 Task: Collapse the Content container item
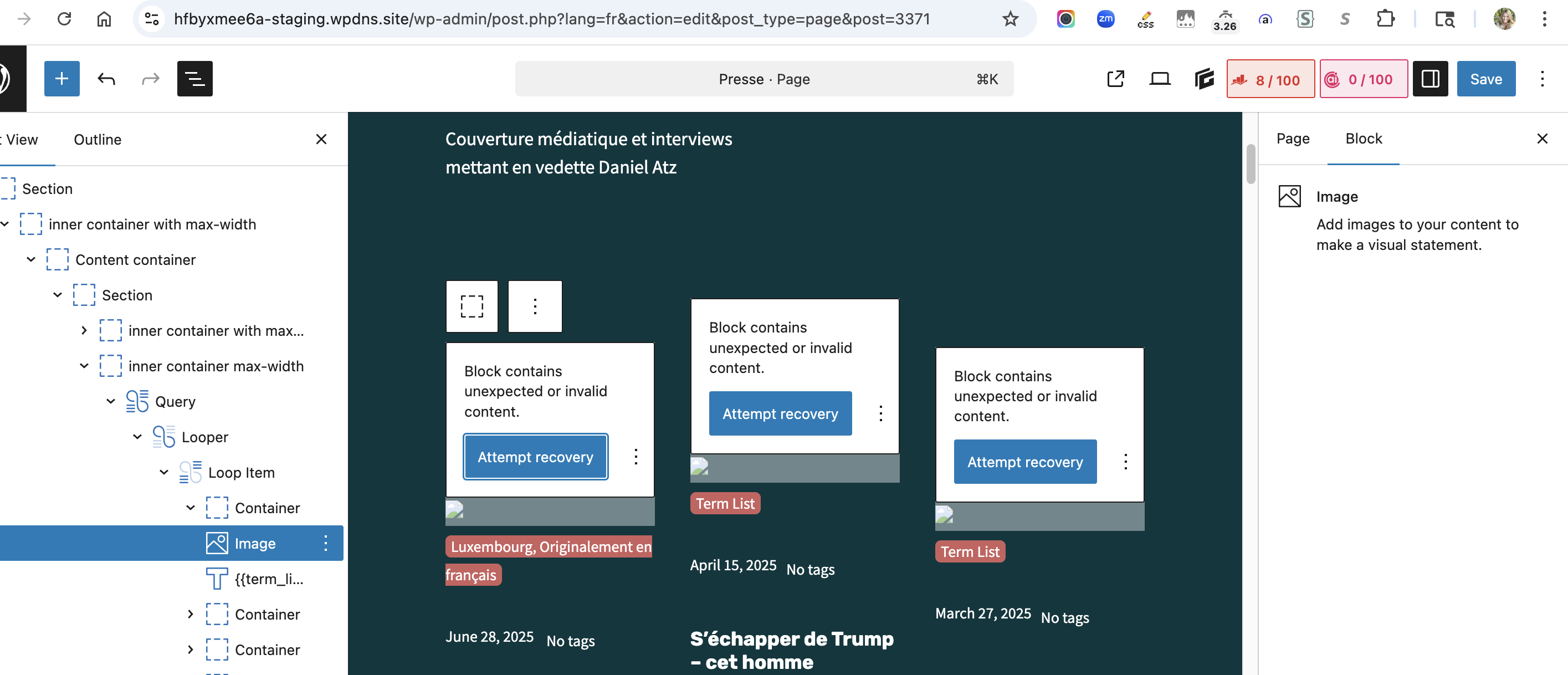click(31, 259)
